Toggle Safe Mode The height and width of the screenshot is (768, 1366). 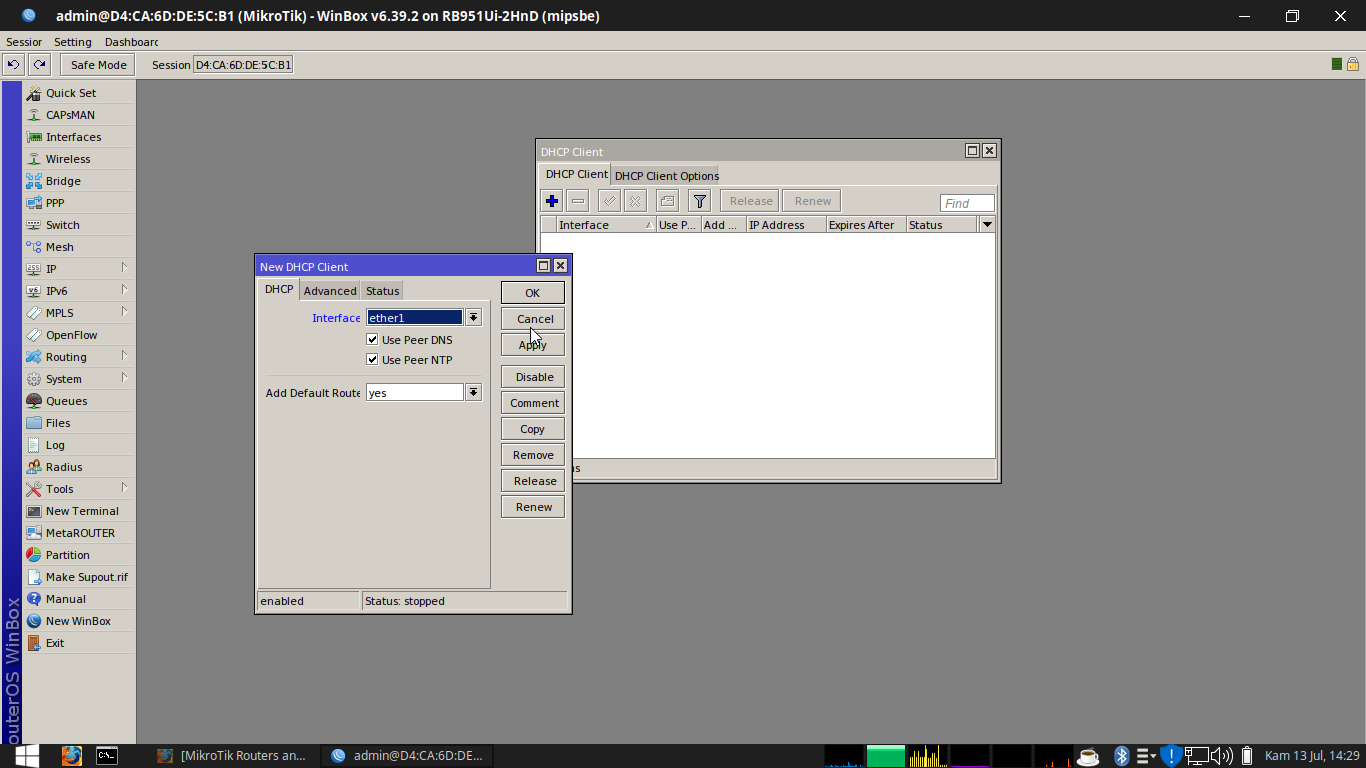click(x=98, y=65)
